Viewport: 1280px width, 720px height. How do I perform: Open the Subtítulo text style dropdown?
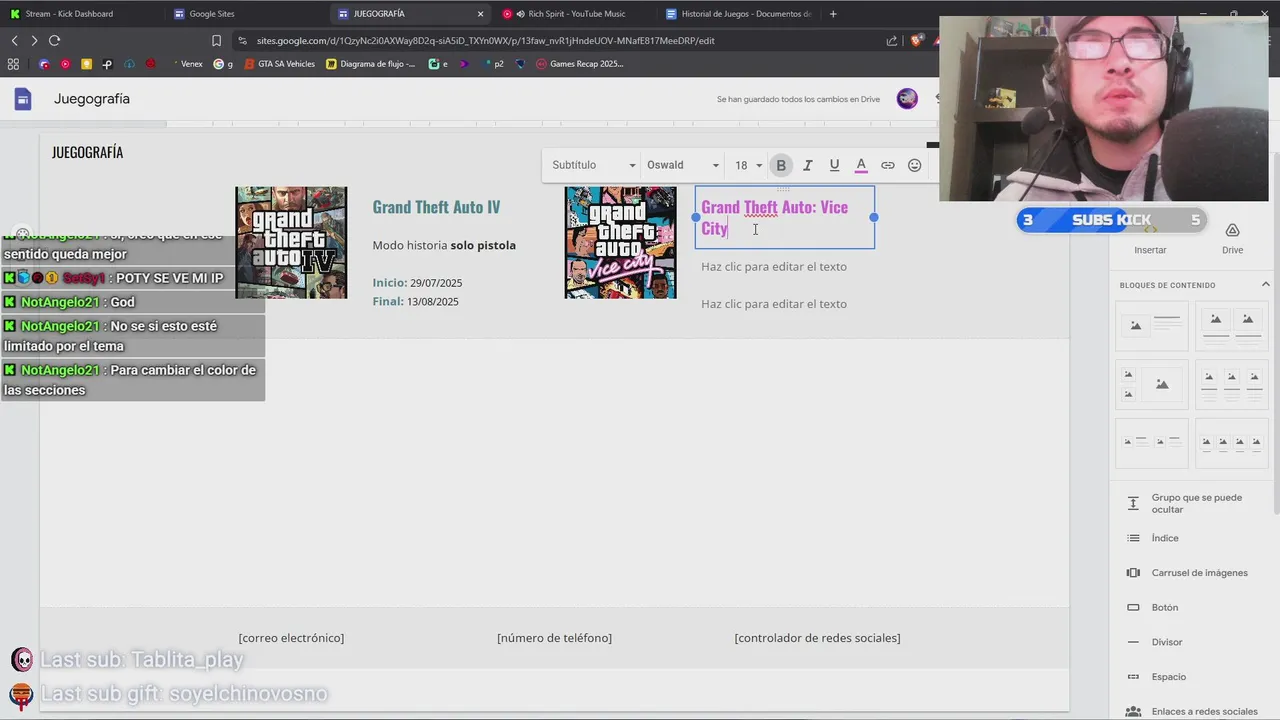(594, 165)
